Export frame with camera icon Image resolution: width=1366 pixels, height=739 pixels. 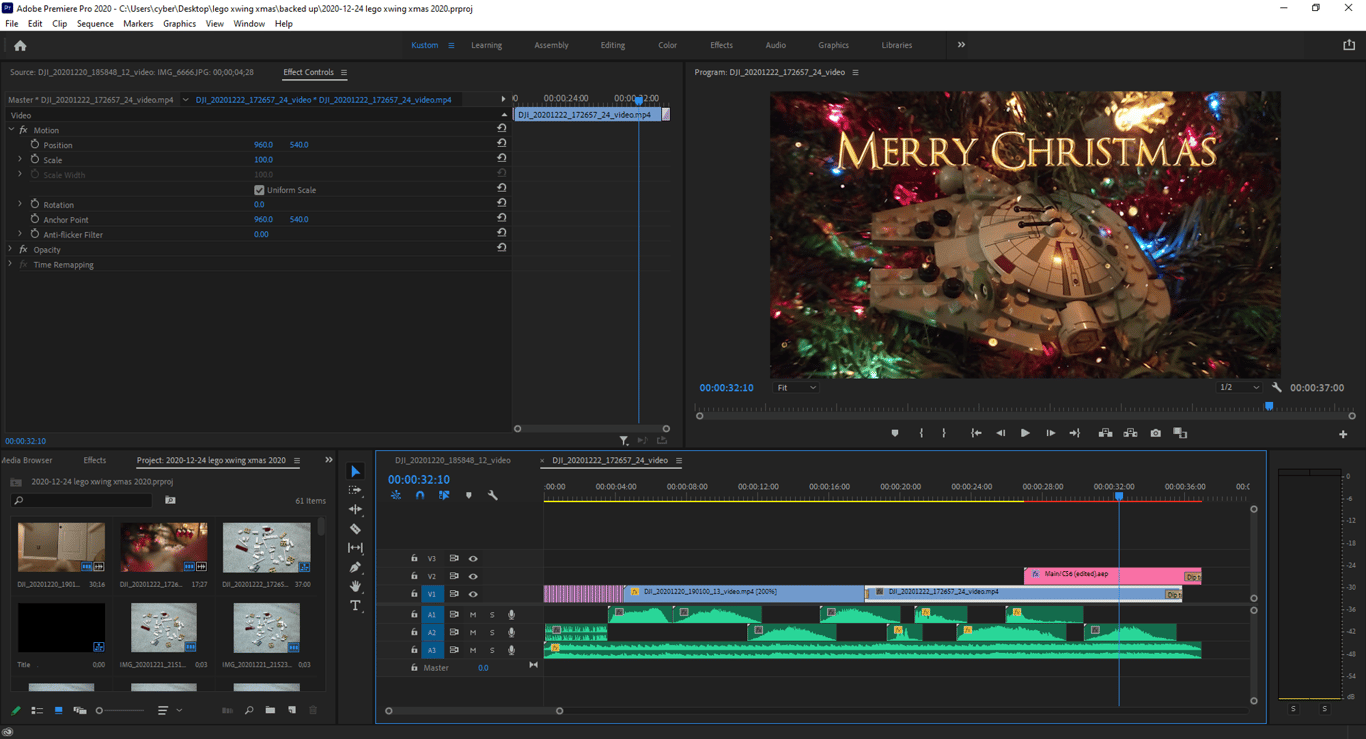click(1155, 433)
